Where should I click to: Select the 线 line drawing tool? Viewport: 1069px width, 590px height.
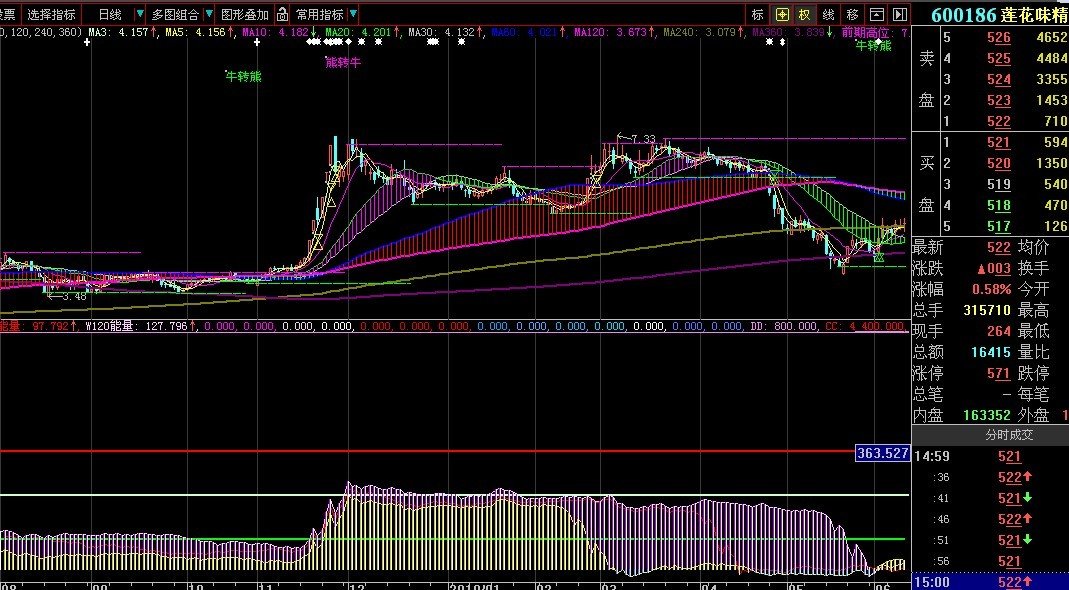(828, 14)
